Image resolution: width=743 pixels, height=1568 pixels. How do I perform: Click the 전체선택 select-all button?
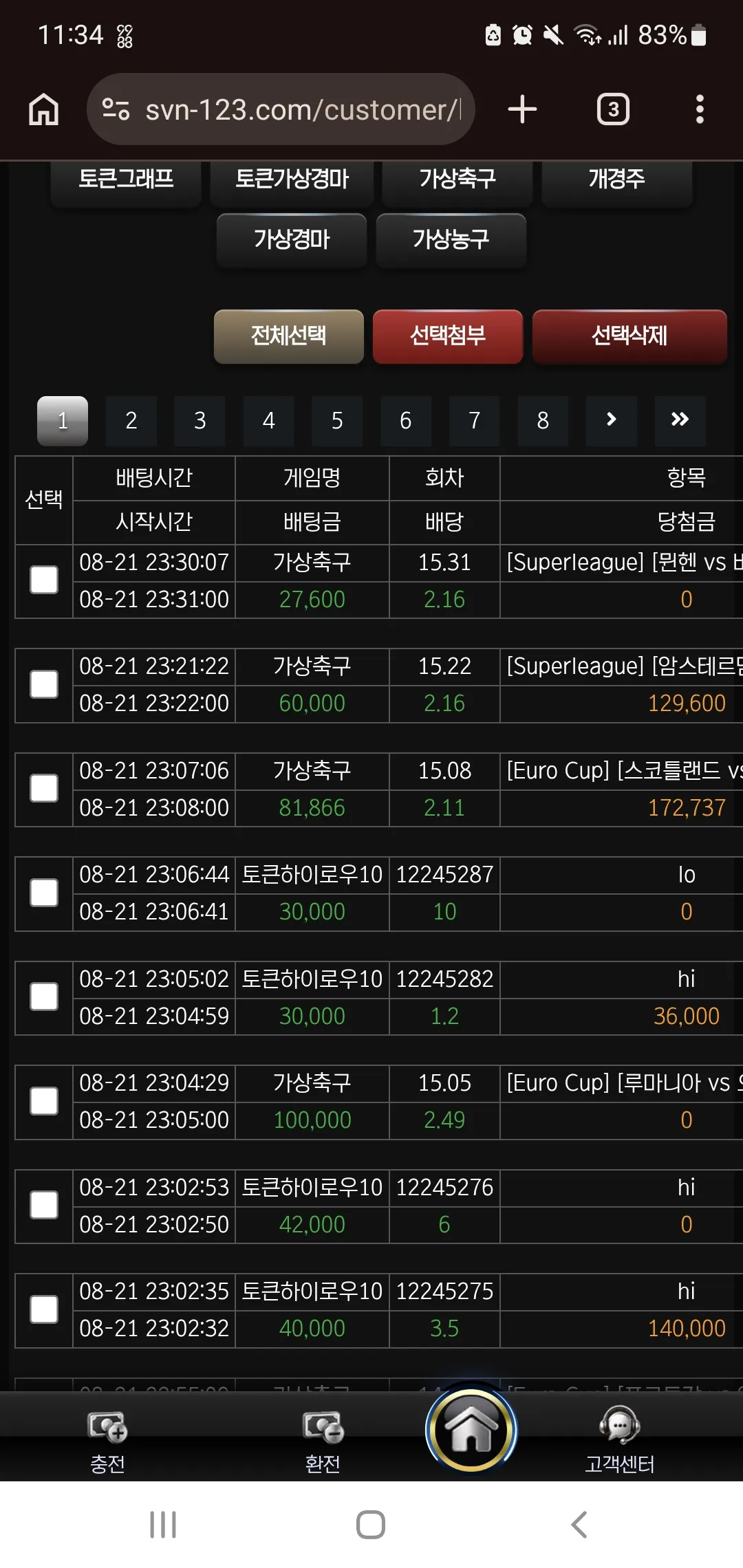pyautogui.click(x=289, y=336)
